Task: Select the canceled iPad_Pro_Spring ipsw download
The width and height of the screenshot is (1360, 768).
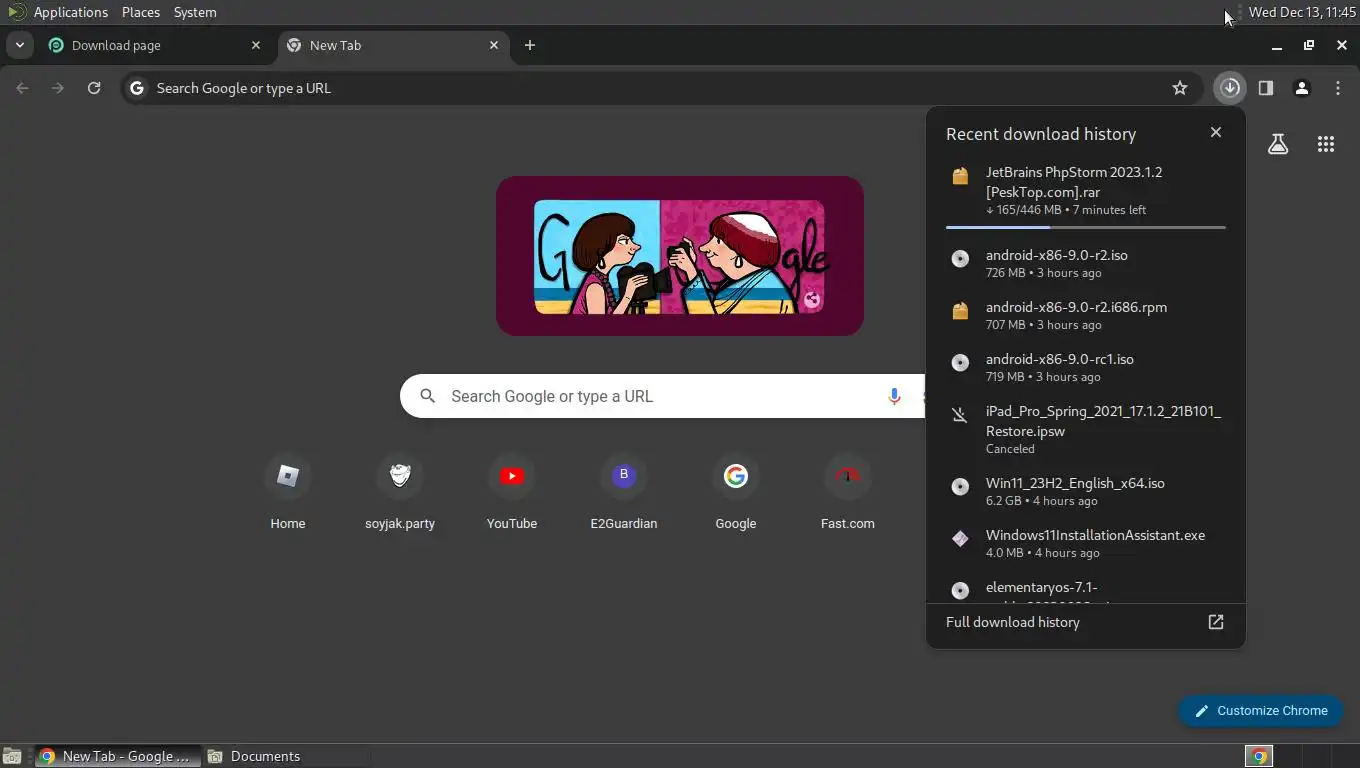Action: [x=1086, y=429]
